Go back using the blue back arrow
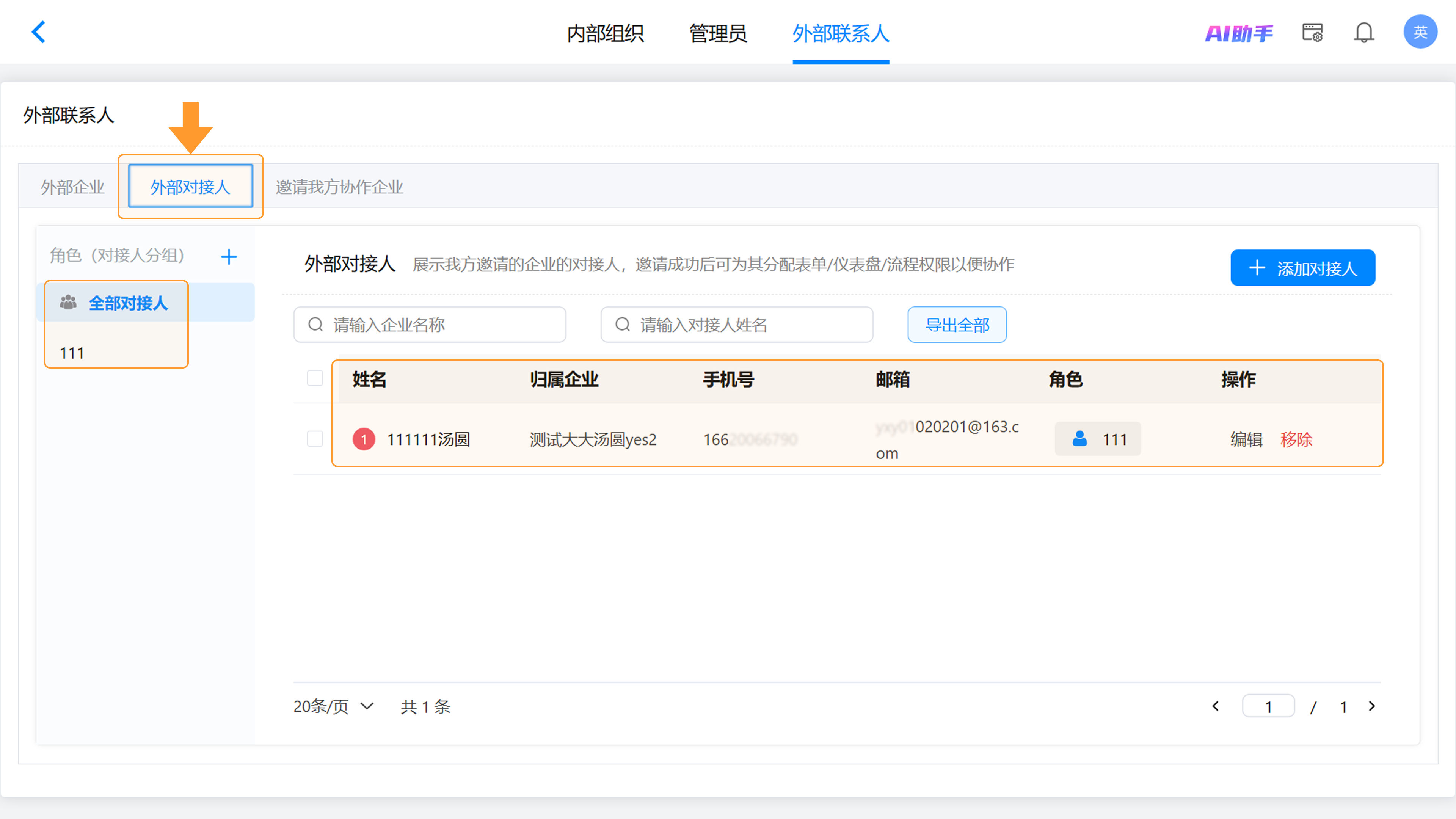The image size is (1456, 819). coord(38,32)
